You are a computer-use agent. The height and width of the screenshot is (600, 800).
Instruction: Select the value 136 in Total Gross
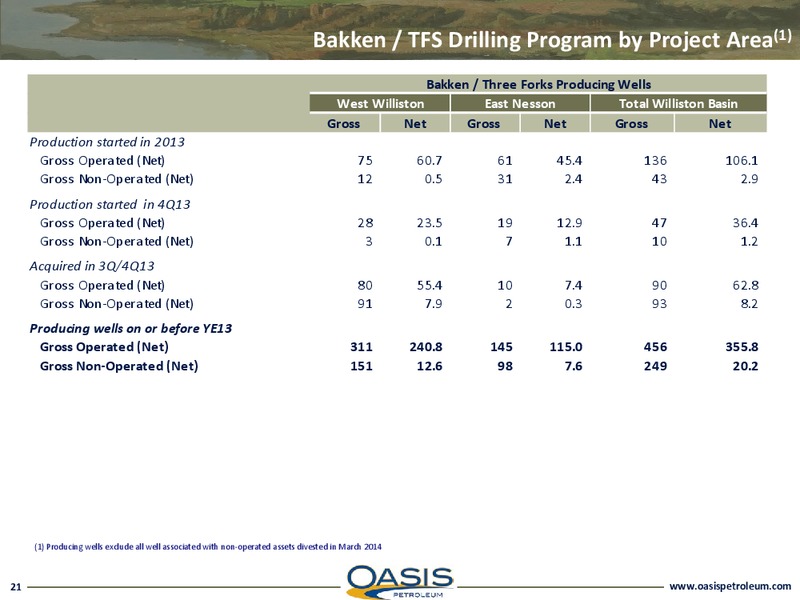655,160
